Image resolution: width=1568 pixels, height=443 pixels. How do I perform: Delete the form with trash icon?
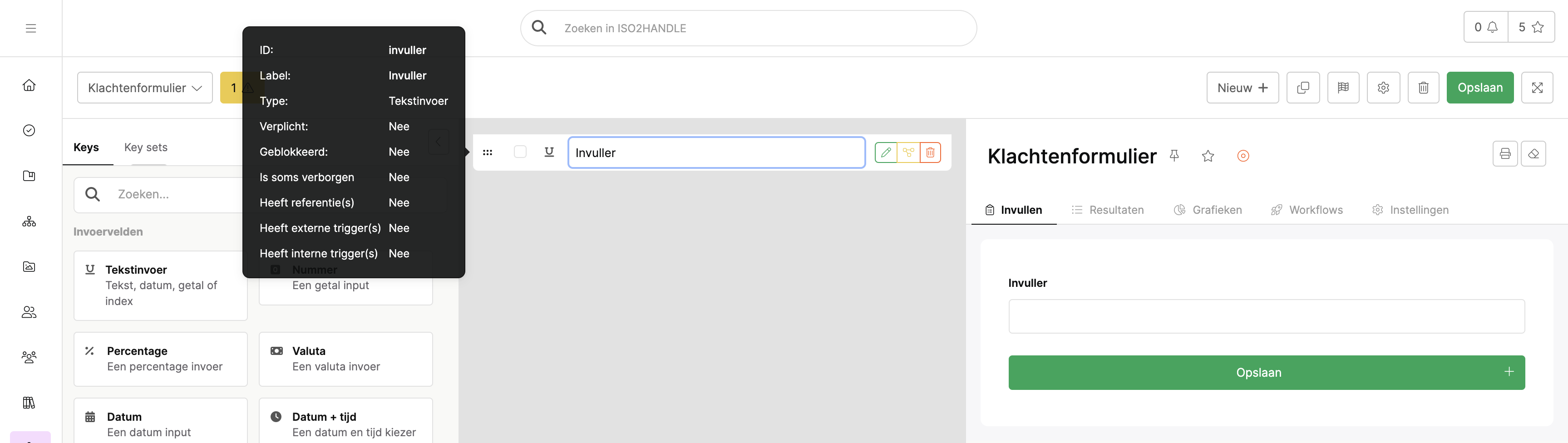tap(1424, 88)
